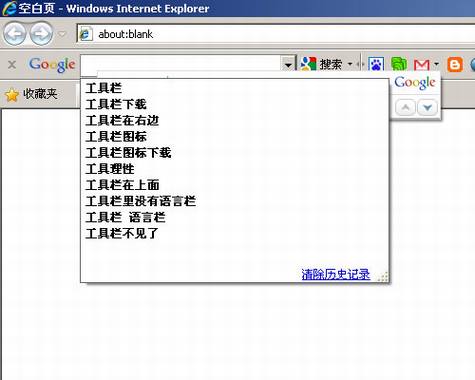Click the up arrow in Google popup
The width and height of the screenshot is (475, 380).
point(405,108)
